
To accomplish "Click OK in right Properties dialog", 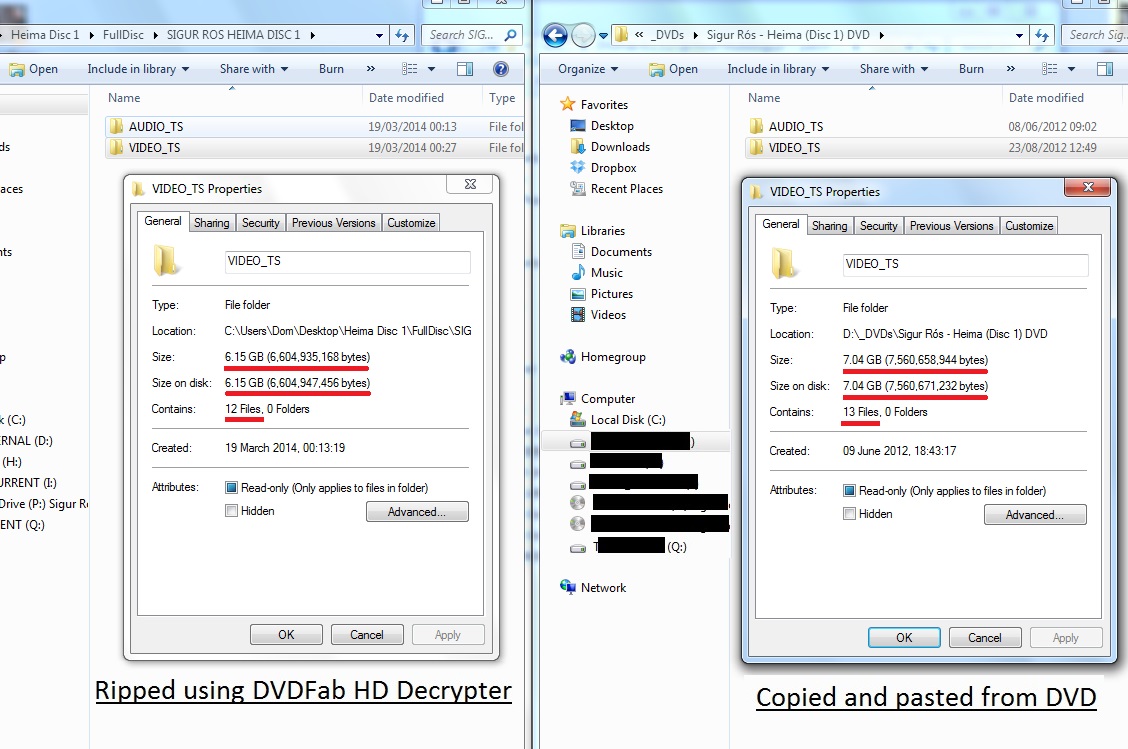I will (904, 637).
